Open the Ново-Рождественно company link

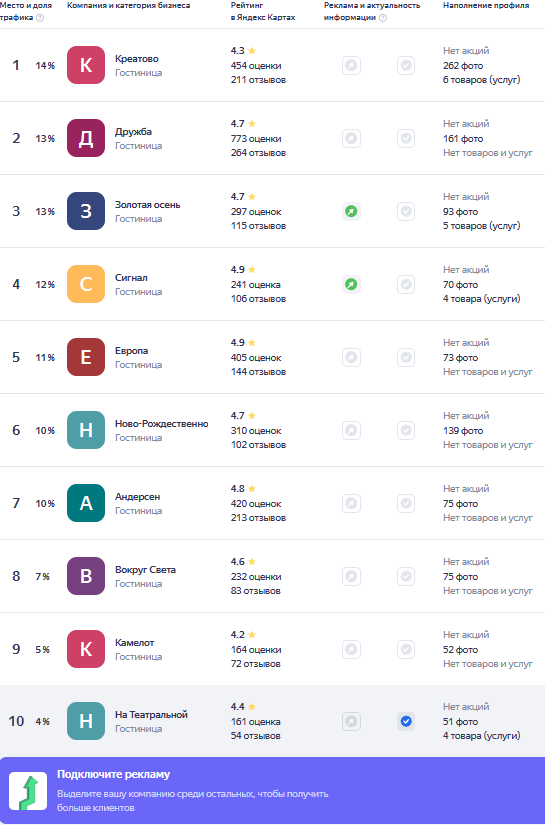point(162,424)
